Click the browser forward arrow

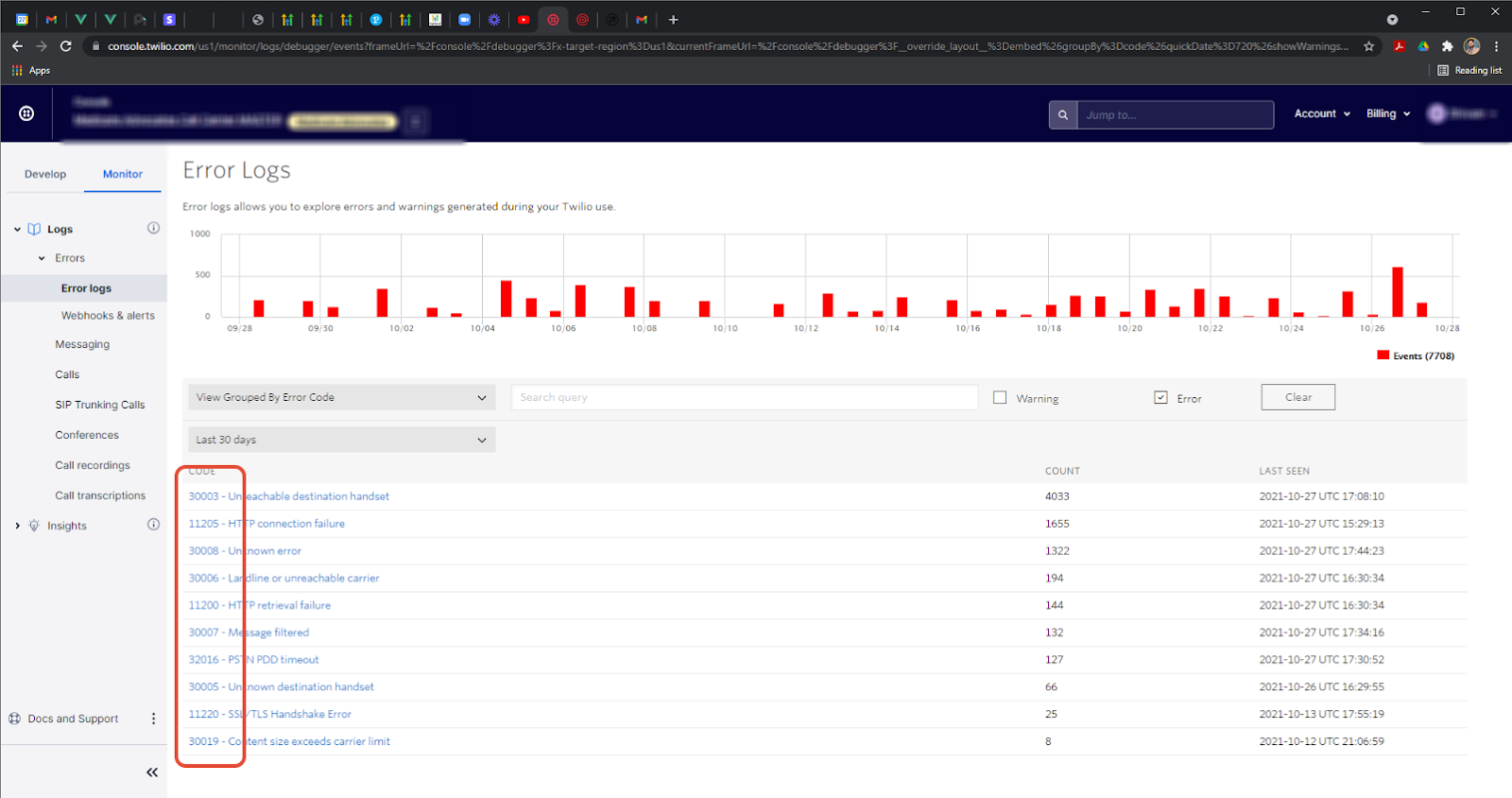point(42,45)
